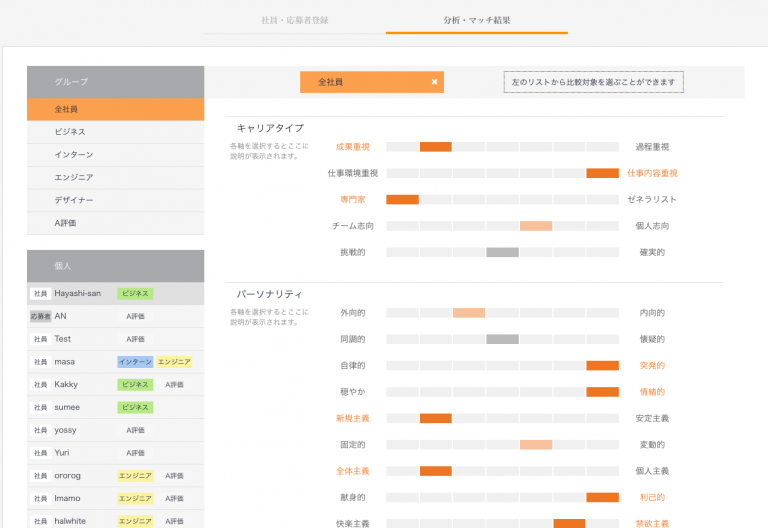Choose the Test employee row

point(116,339)
